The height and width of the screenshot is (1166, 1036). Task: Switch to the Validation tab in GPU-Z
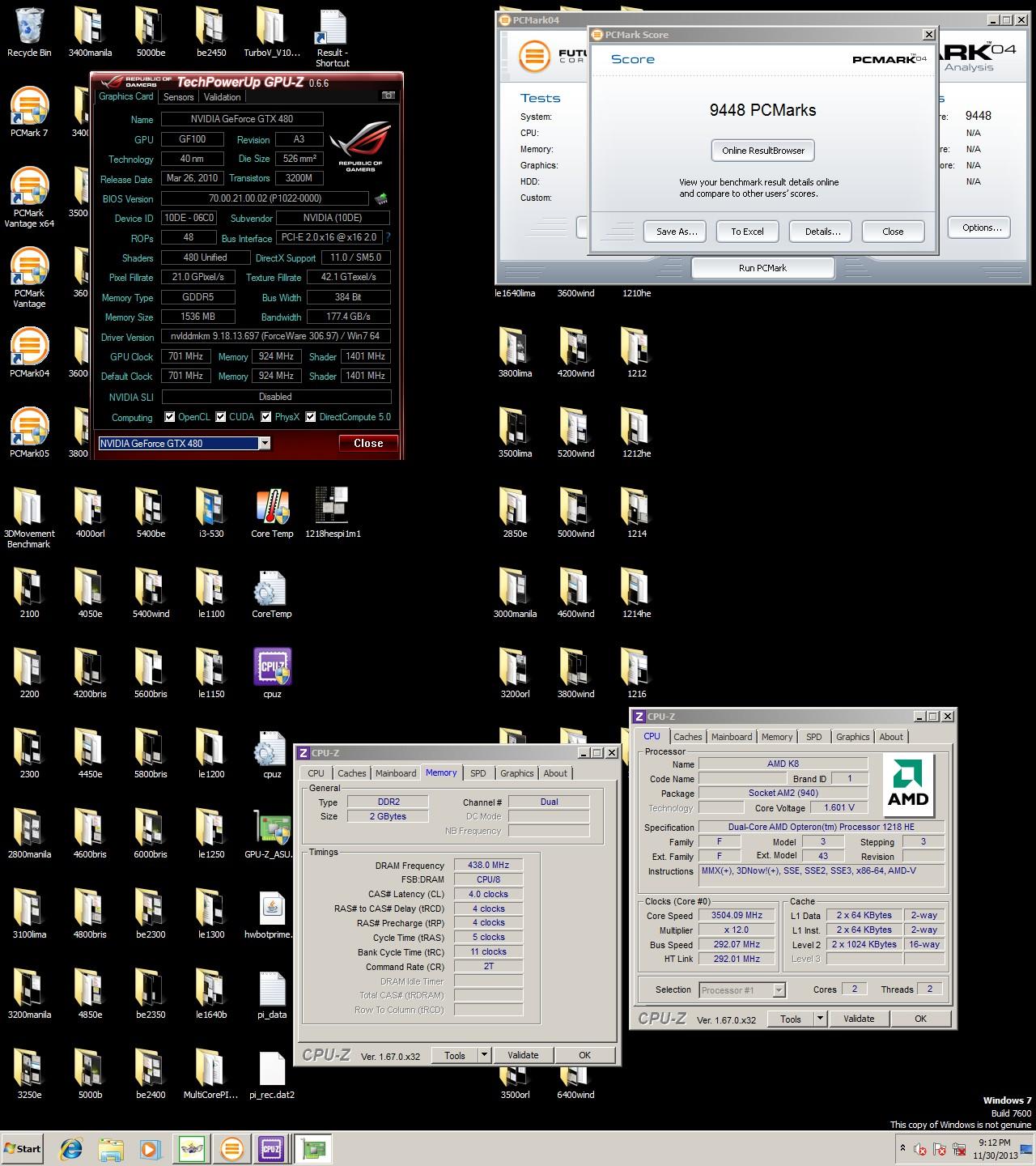[222, 96]
